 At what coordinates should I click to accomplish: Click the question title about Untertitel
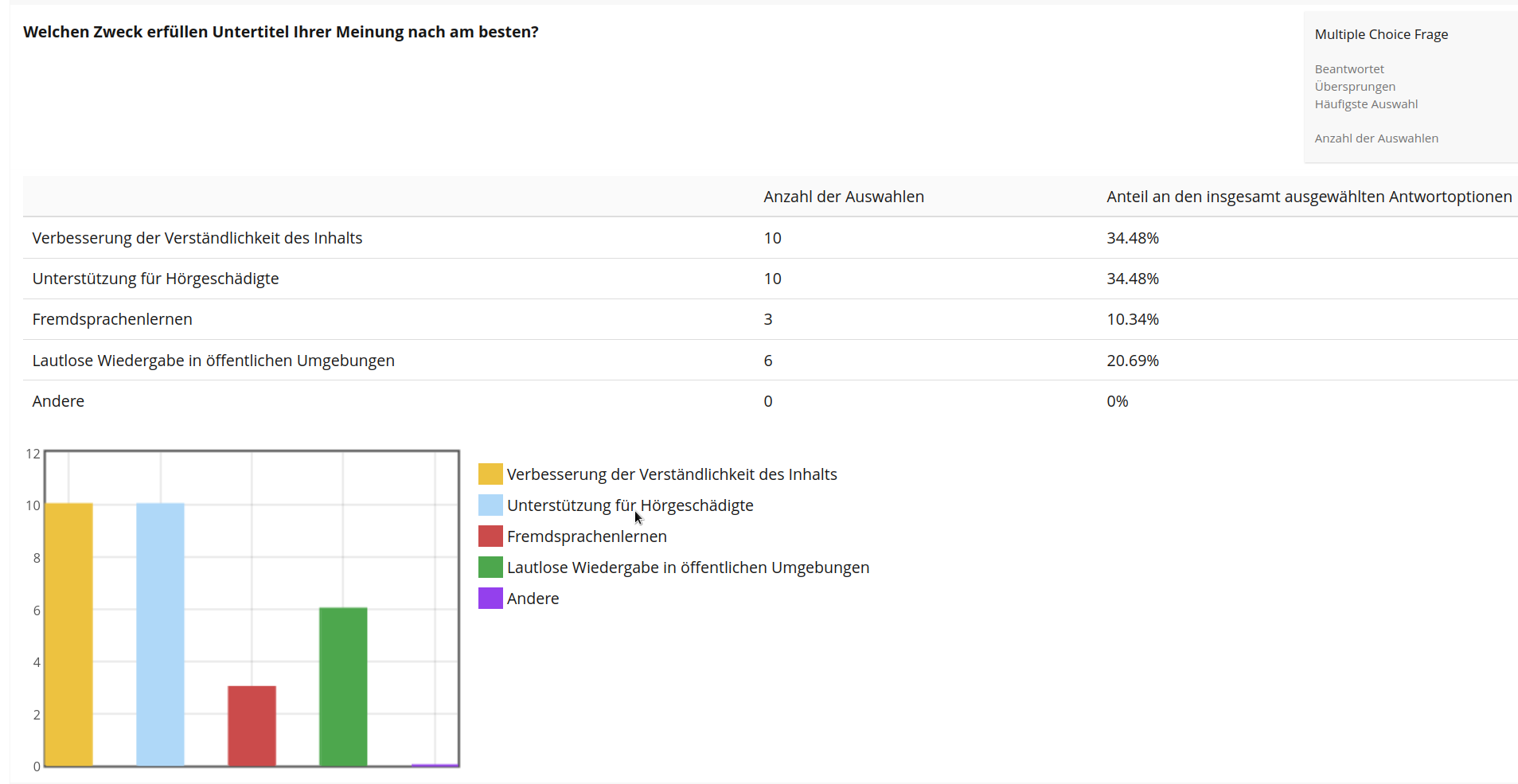[x=280, y=32]
